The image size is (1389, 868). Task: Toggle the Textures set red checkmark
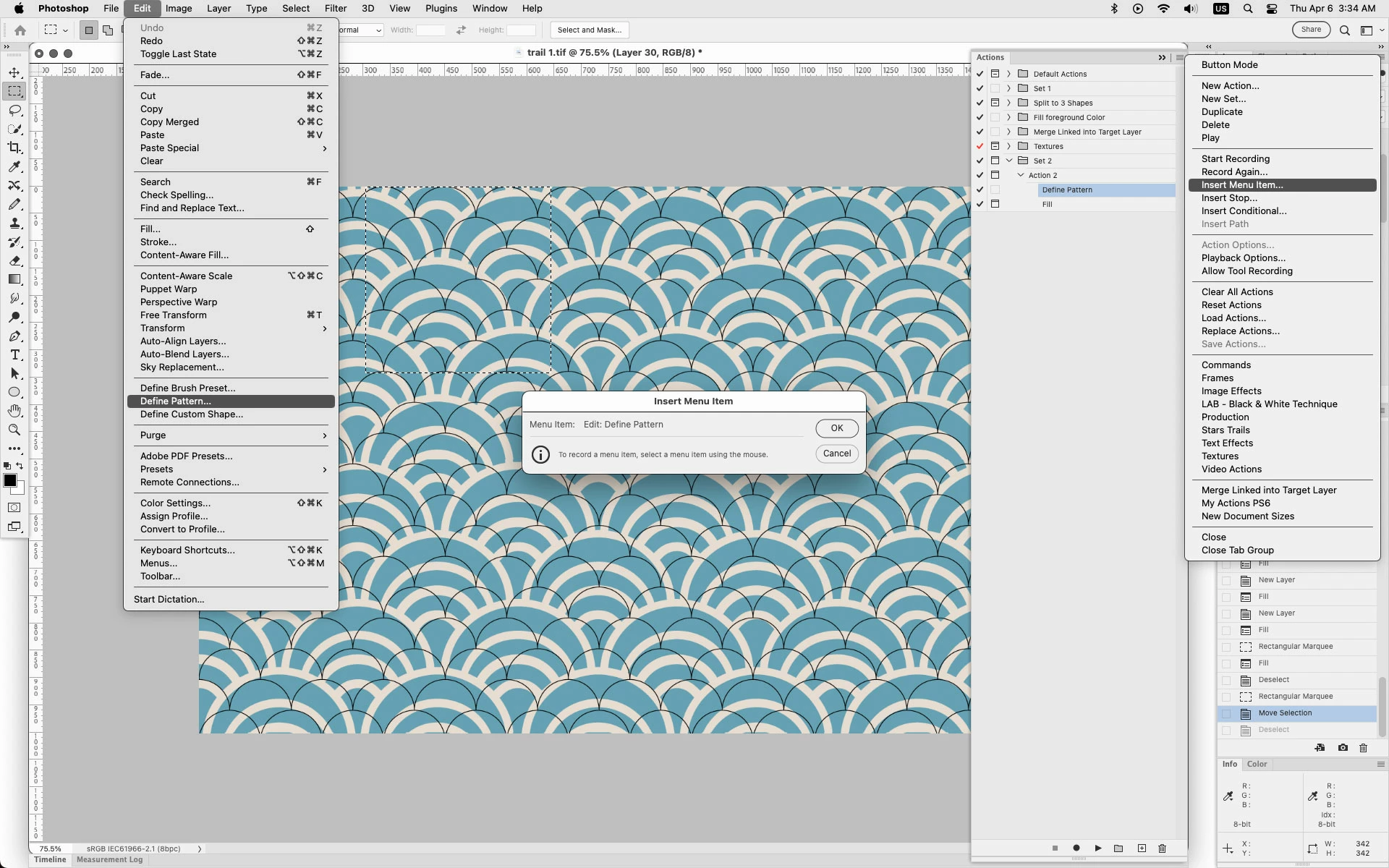point(980,146)
